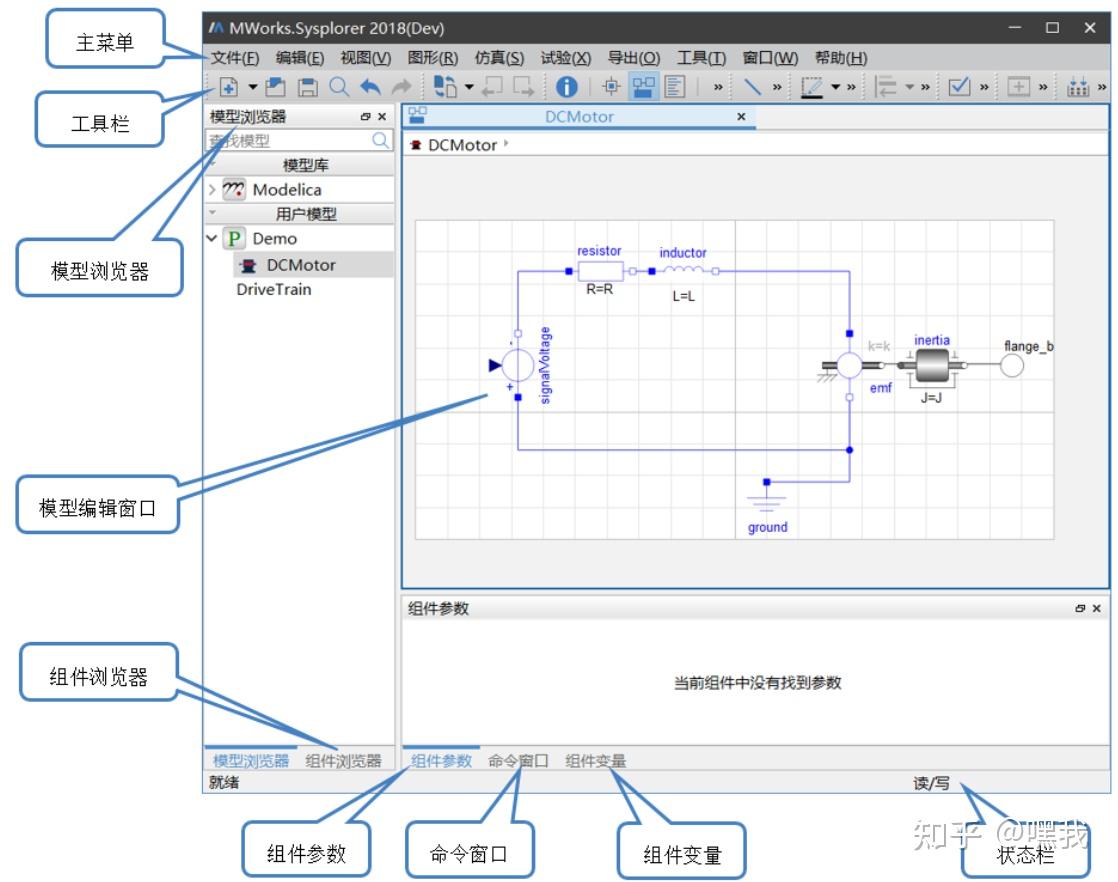
Task: Switch to the 组件变量 tab
Action: click(595, 761)
